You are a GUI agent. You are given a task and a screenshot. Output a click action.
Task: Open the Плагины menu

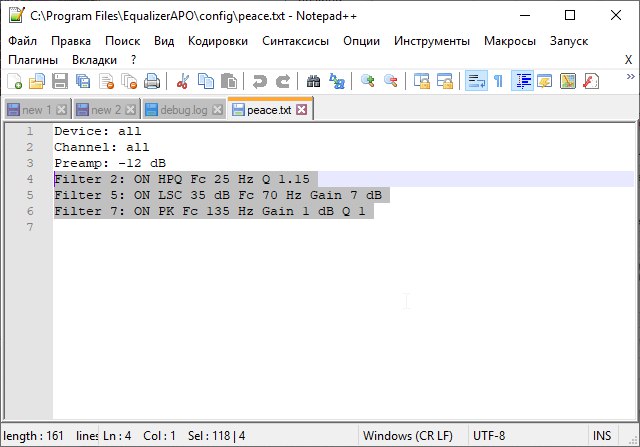[x=33, y=60]
